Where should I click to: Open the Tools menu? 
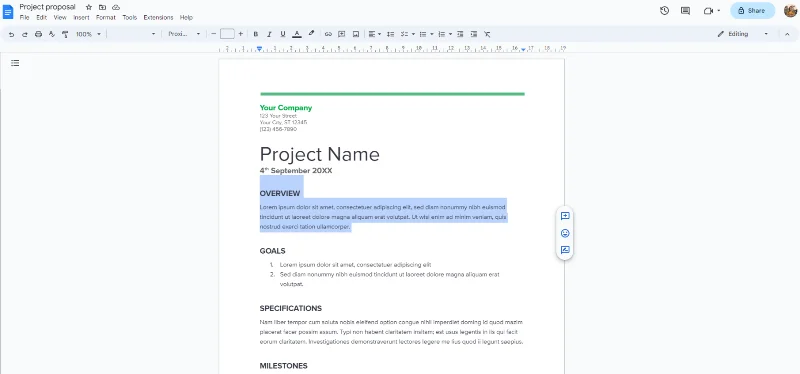[130, 17]
